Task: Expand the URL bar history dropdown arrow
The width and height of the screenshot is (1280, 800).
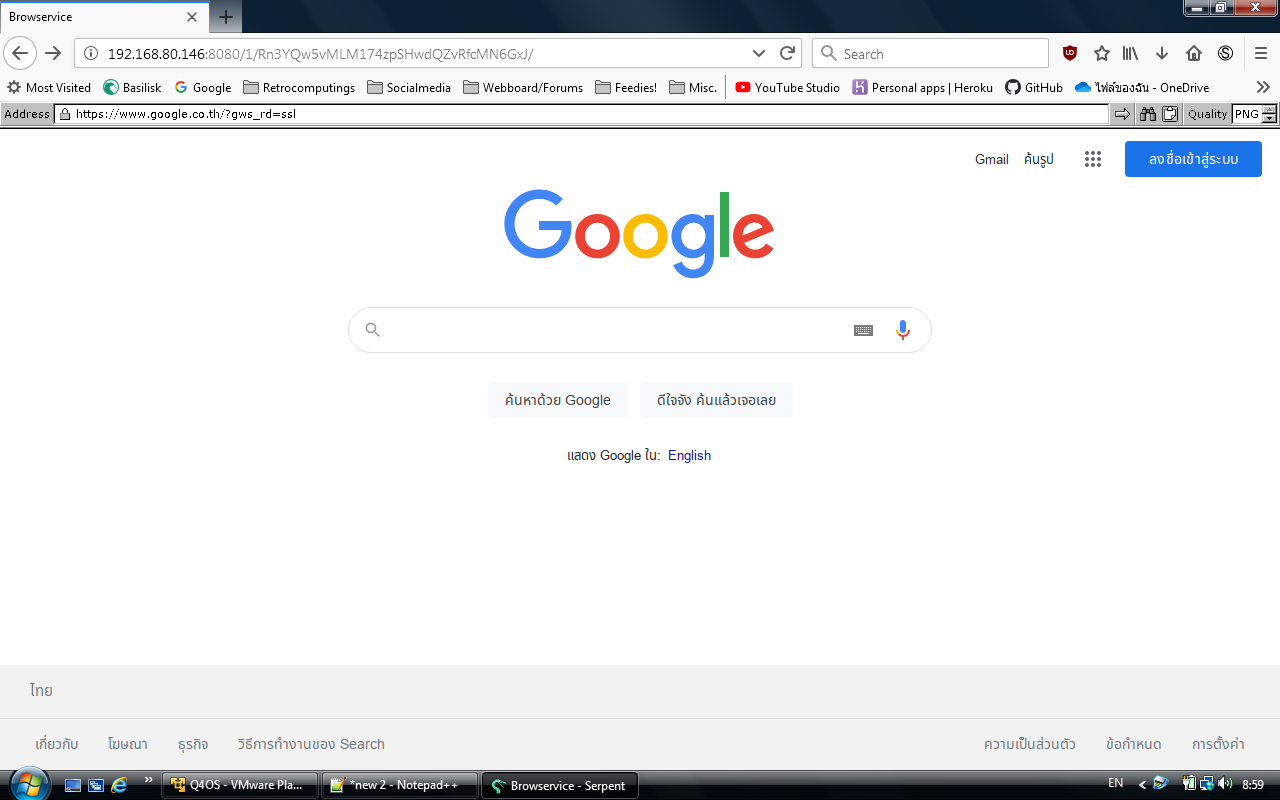Action: point(759,54)
